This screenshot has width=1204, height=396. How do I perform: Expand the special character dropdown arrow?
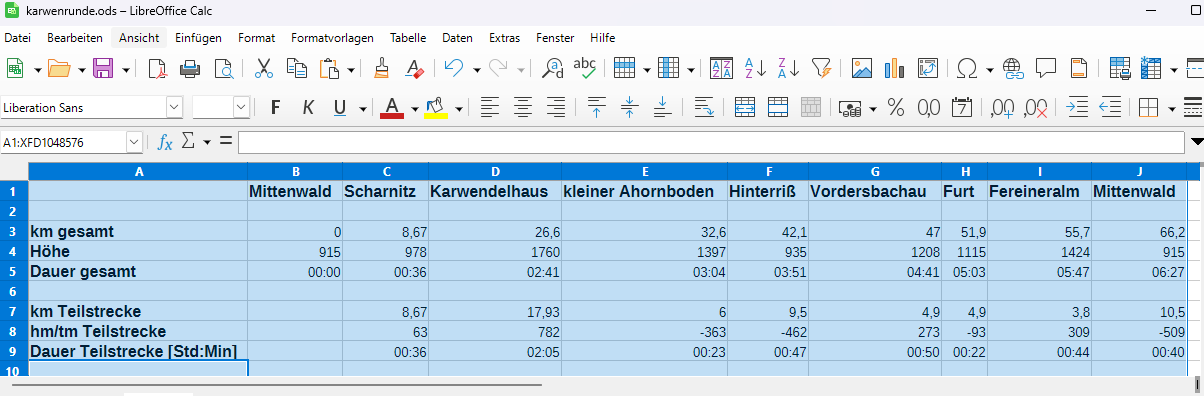[x=989, y=69]
